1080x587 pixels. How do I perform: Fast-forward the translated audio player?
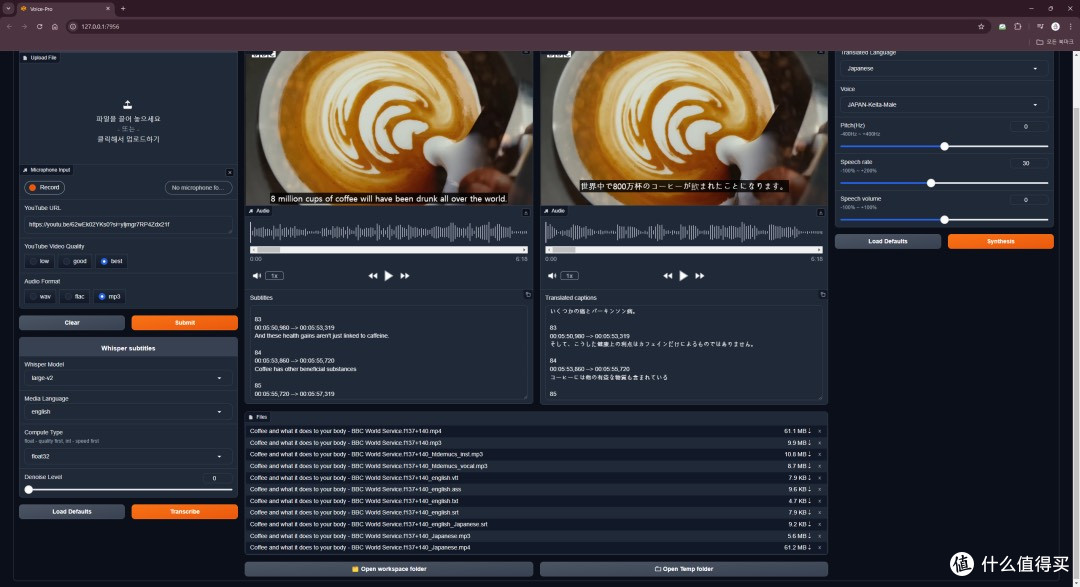pos(700,276)
